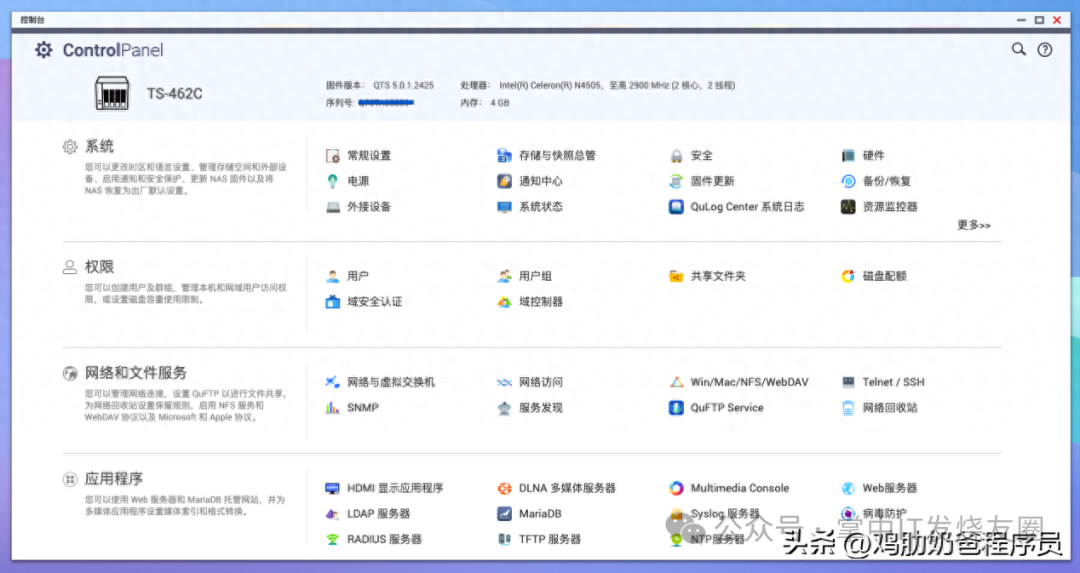Select the 权限 category heading
The width and height of the screenshot is (1080, 573).
(x=99, y=267)
